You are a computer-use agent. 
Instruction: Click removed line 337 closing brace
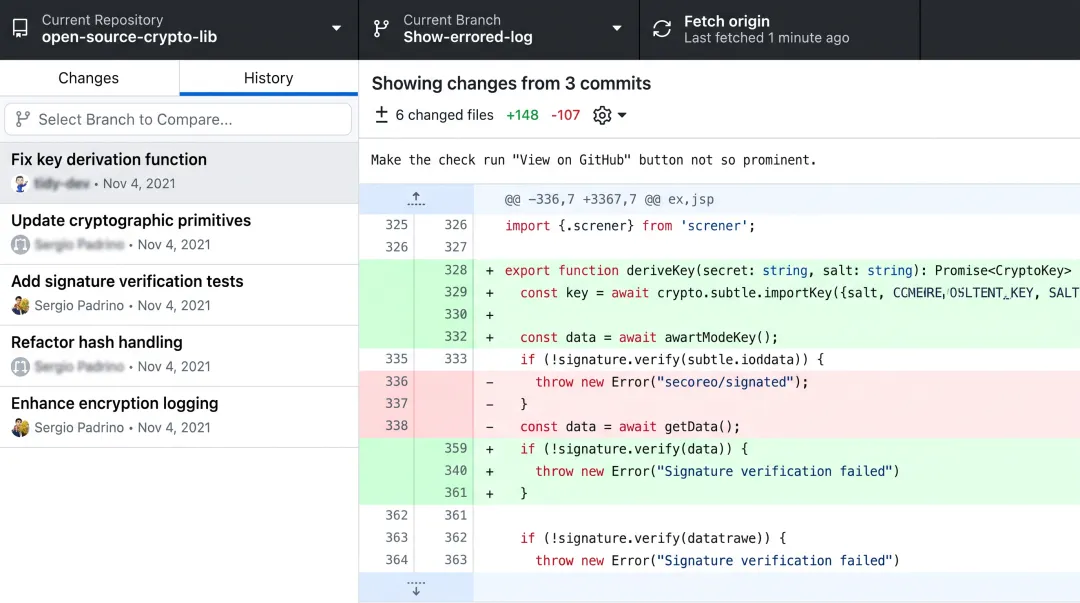point(719,404)
